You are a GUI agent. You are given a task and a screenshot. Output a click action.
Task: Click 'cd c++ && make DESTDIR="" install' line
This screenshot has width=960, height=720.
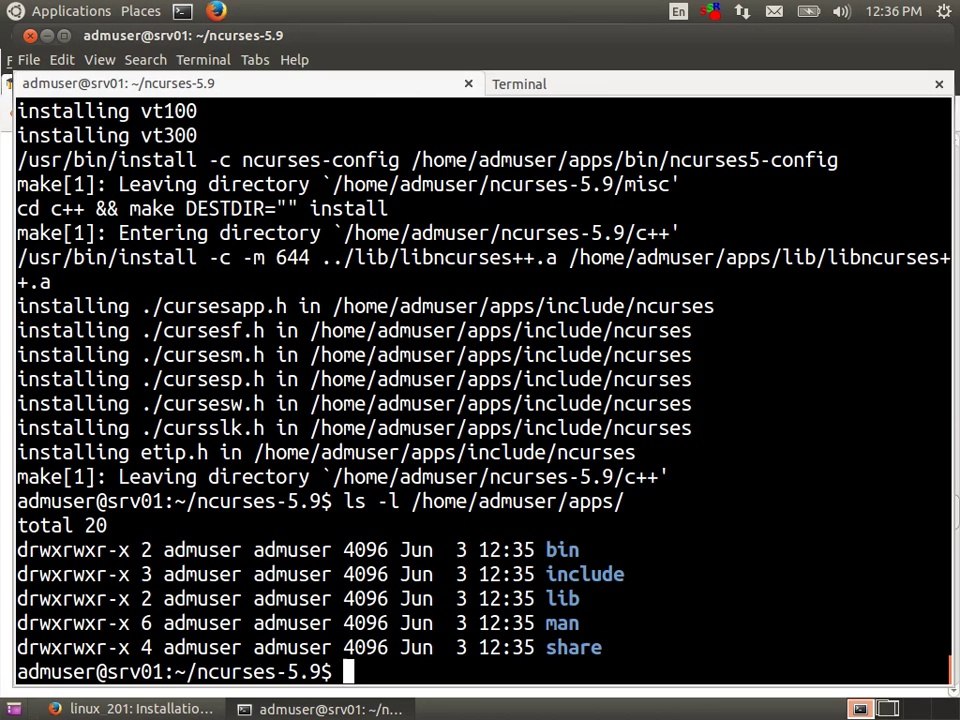pos(203,209)
